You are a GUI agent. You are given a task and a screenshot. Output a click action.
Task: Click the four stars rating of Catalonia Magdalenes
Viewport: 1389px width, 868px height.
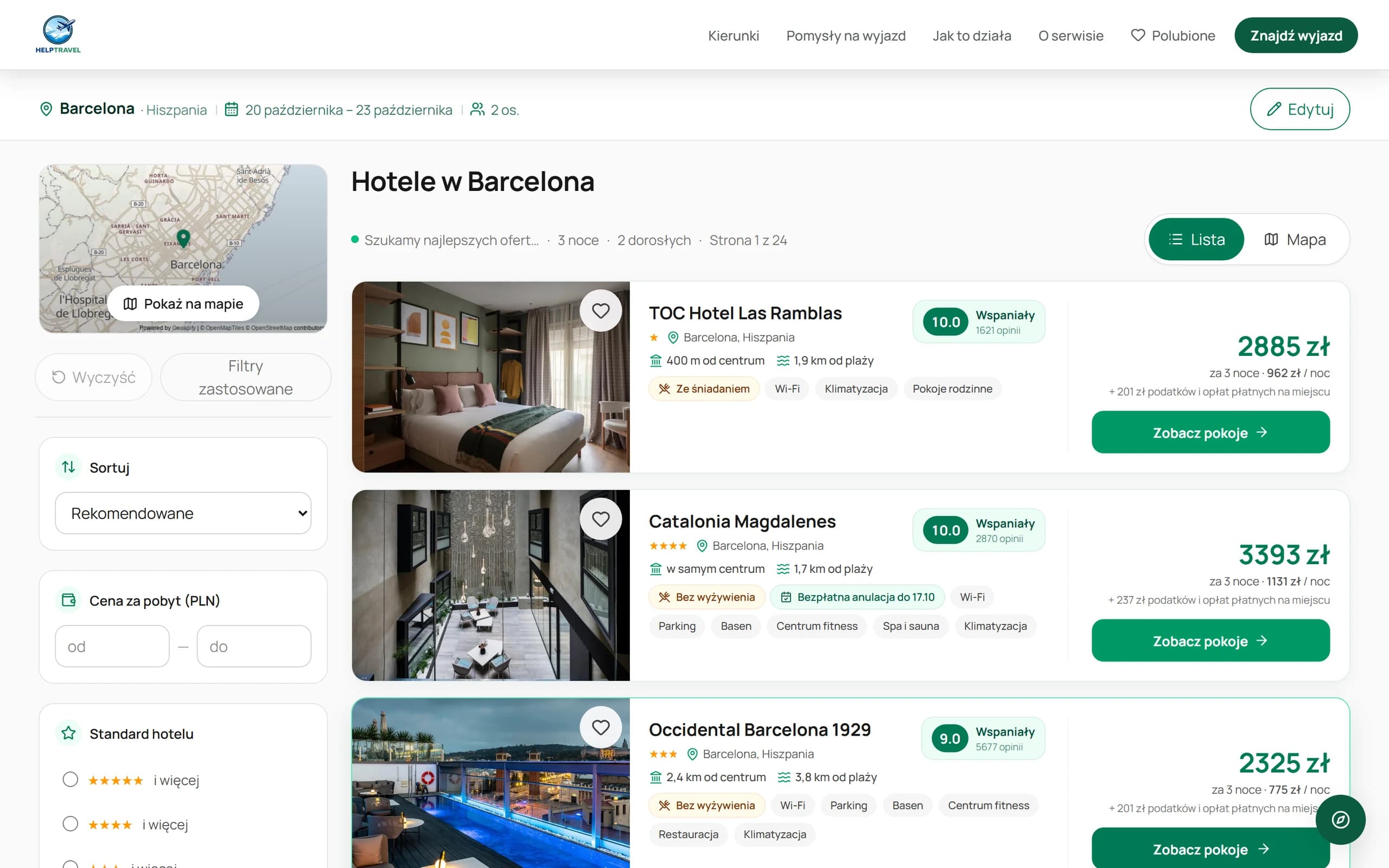click(x=667, y=545)
